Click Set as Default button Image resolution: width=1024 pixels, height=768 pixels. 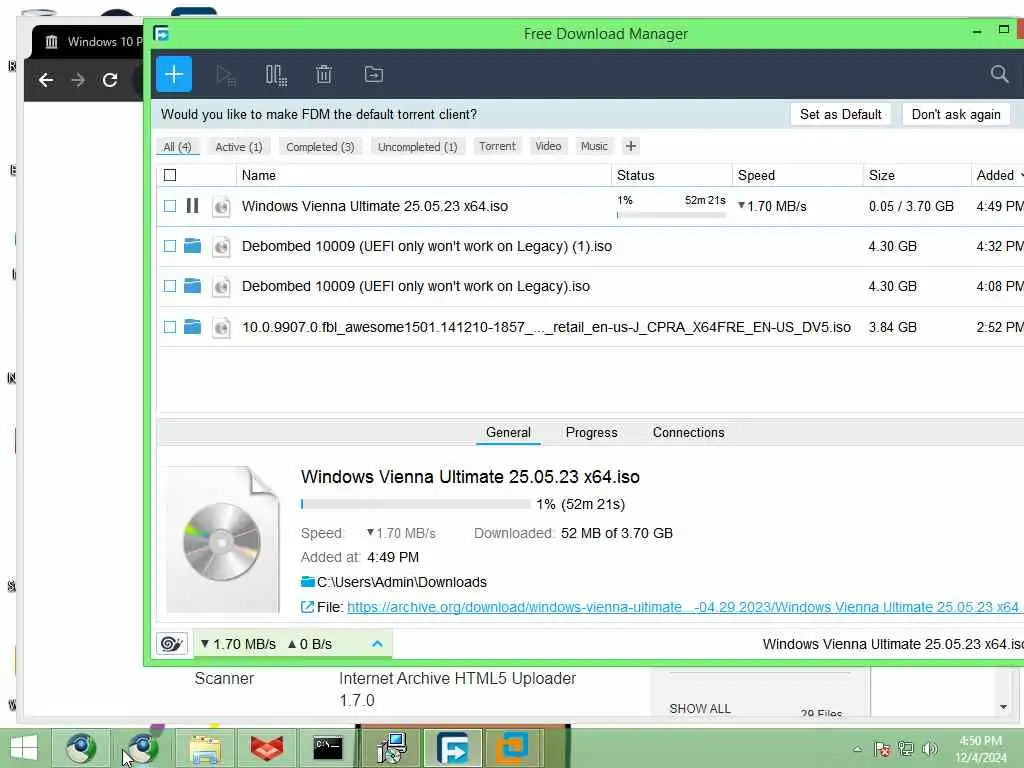(x=840, y=114)
